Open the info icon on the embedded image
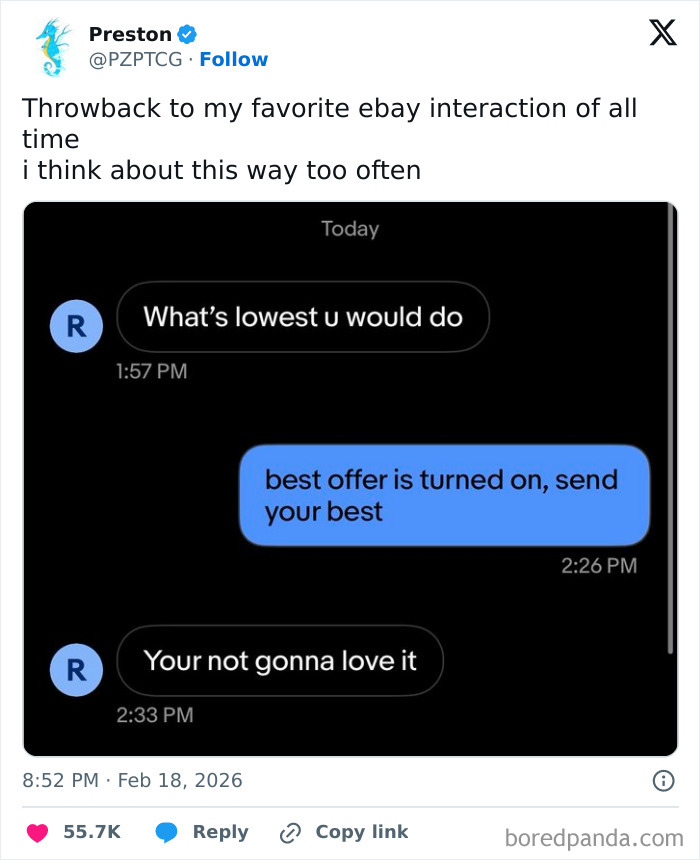The width and height of the screenshot is (700, 860). [x=663, y=781]
